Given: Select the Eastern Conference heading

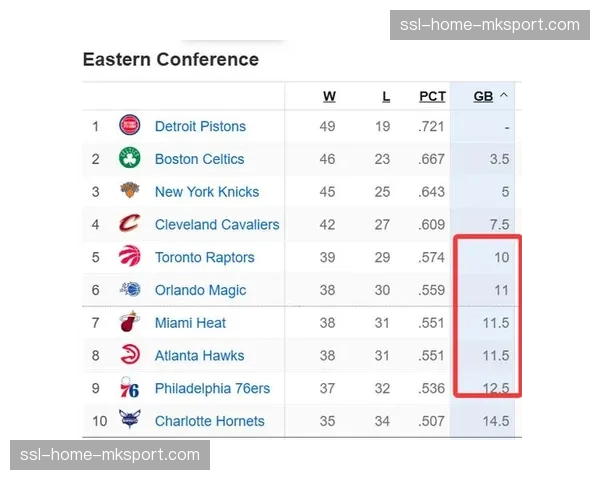Looking at the screenshot, I should [x=170, y=60].
